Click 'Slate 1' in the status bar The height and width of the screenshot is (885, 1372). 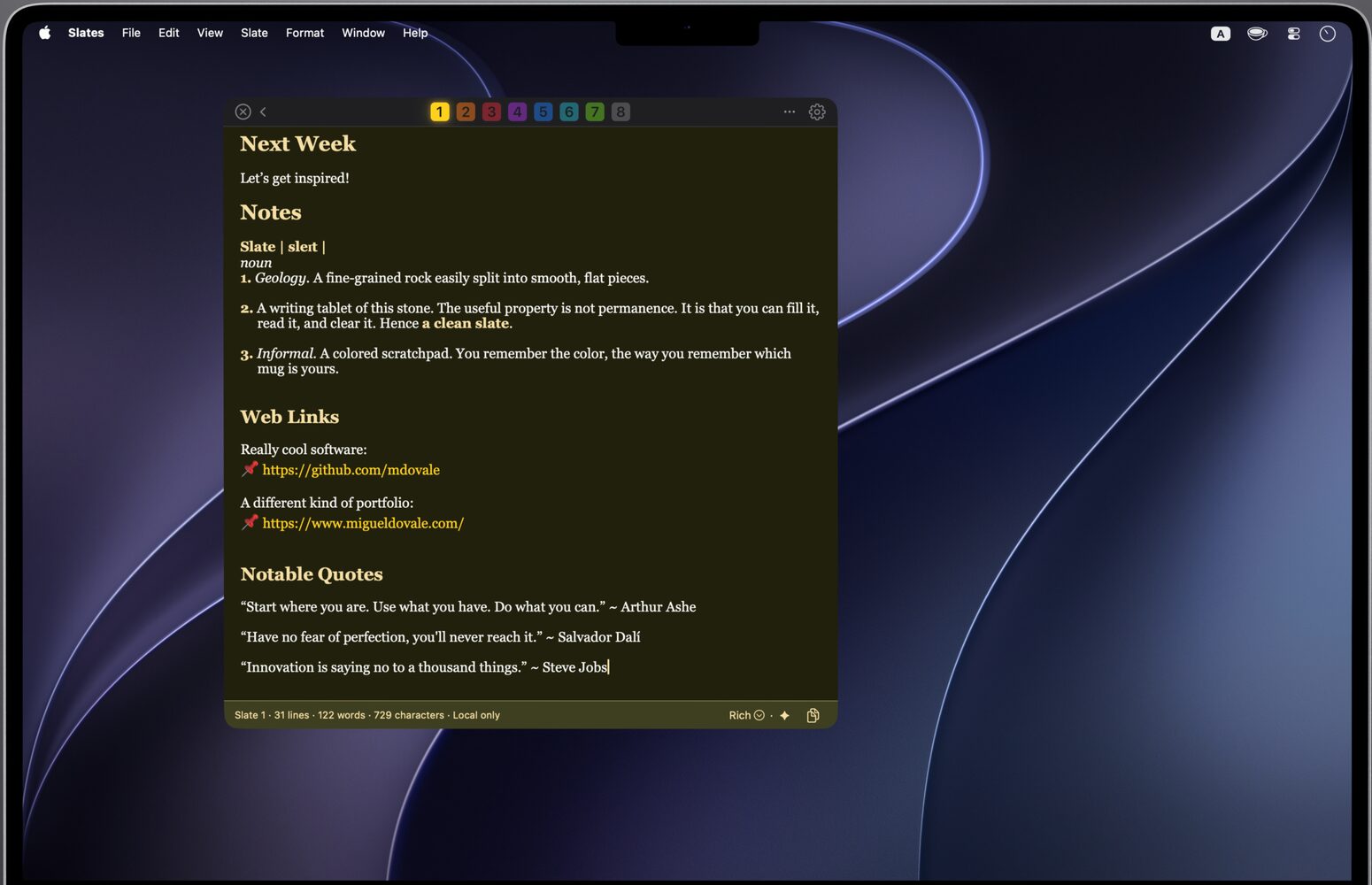click(250, 715)
